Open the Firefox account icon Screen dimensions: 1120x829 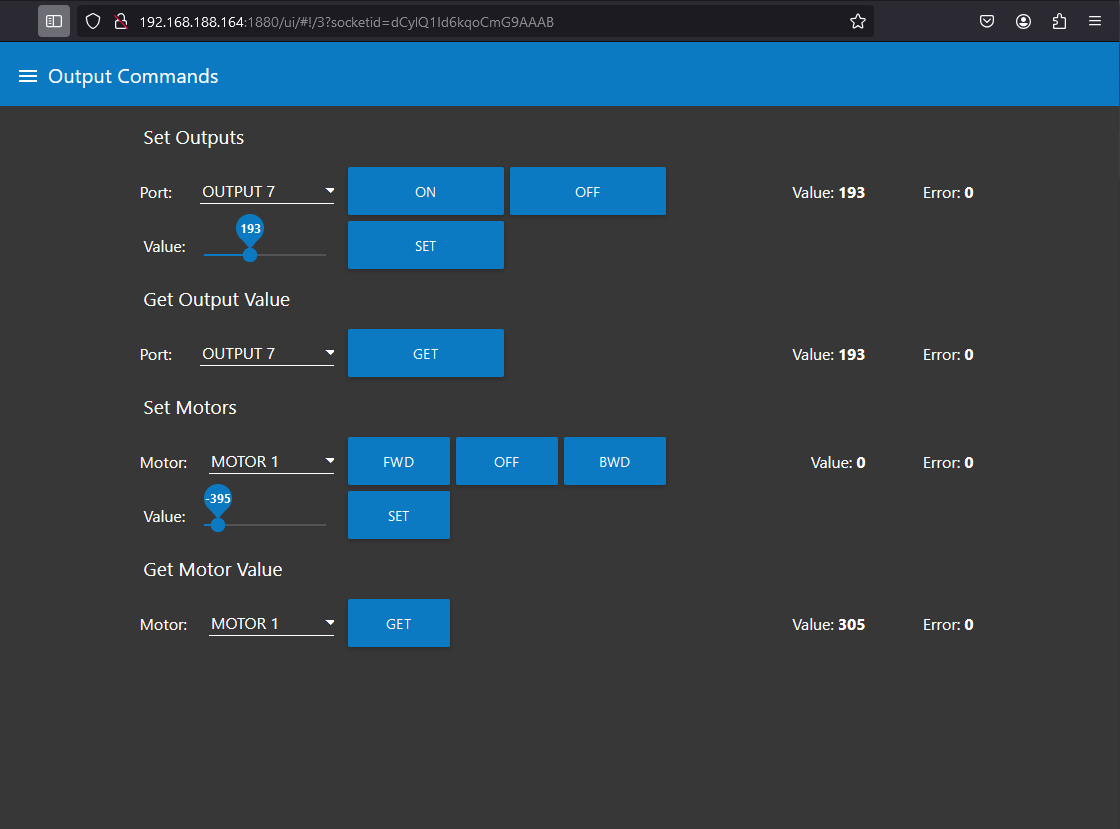(x=1024, y=21)
